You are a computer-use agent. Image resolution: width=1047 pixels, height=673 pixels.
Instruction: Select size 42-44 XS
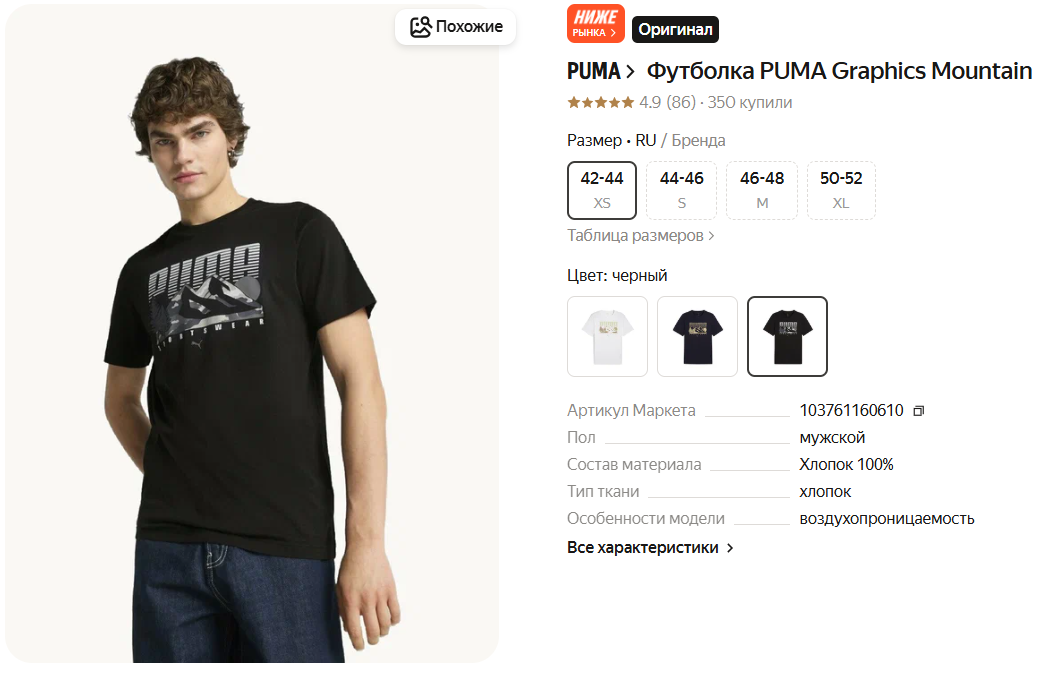tap(602, 190)
